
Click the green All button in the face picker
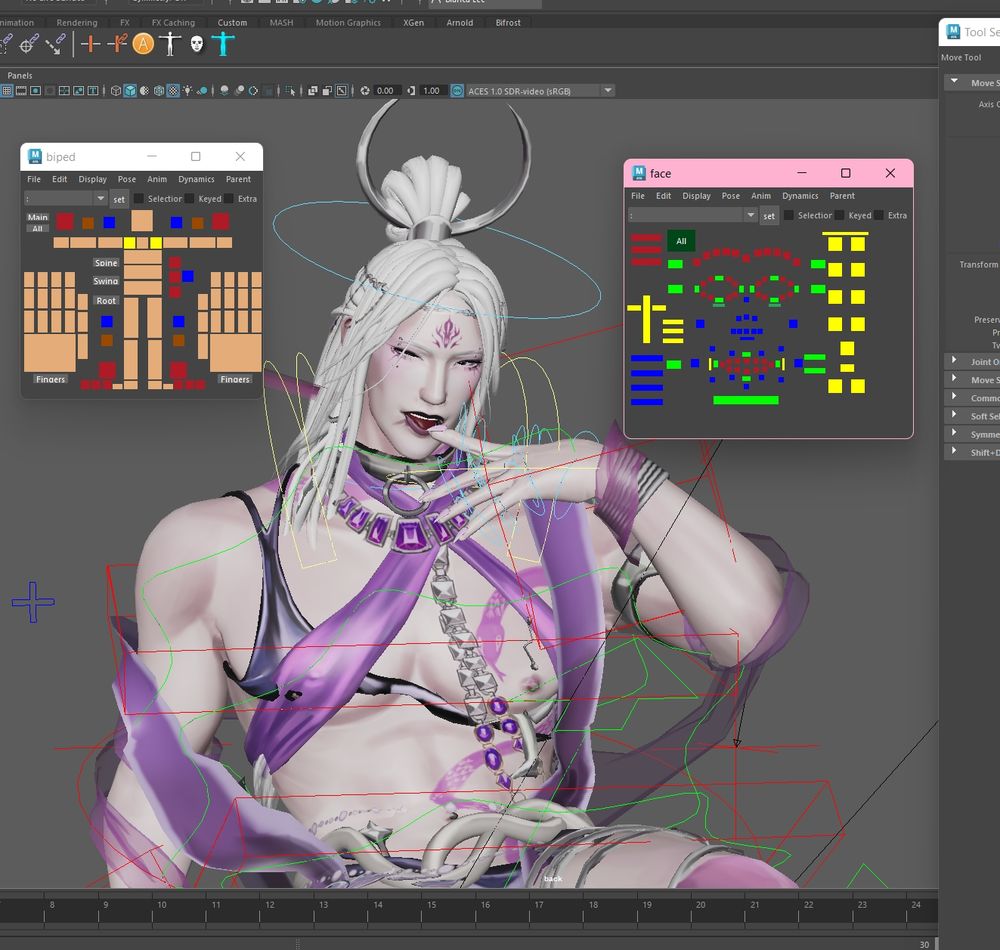coord(681,241)
